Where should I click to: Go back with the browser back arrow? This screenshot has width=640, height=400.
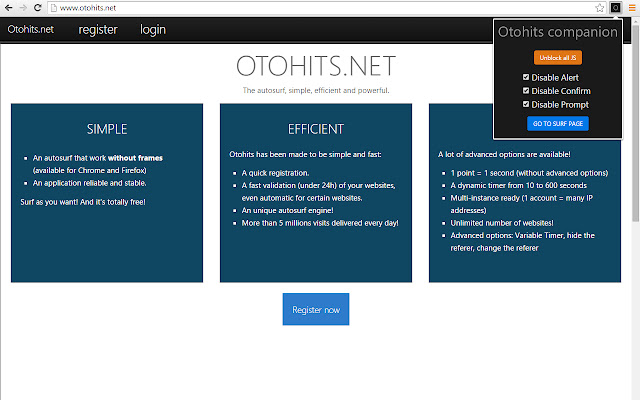click(x=8, y=8)
